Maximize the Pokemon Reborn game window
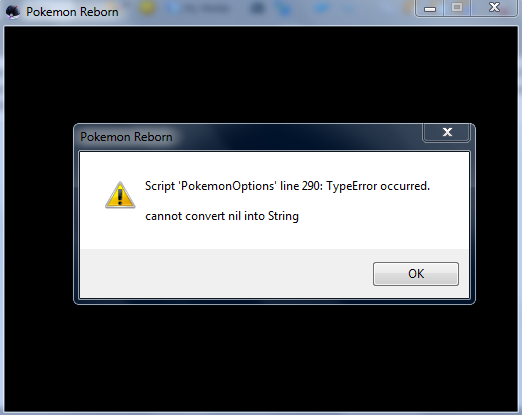 click(x=457, y=8)
